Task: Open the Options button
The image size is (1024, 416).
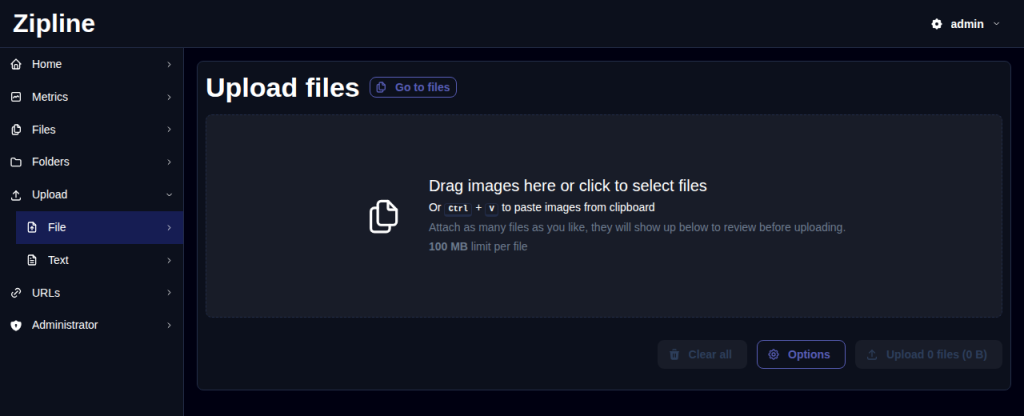Action: click(x=801, y=355)
